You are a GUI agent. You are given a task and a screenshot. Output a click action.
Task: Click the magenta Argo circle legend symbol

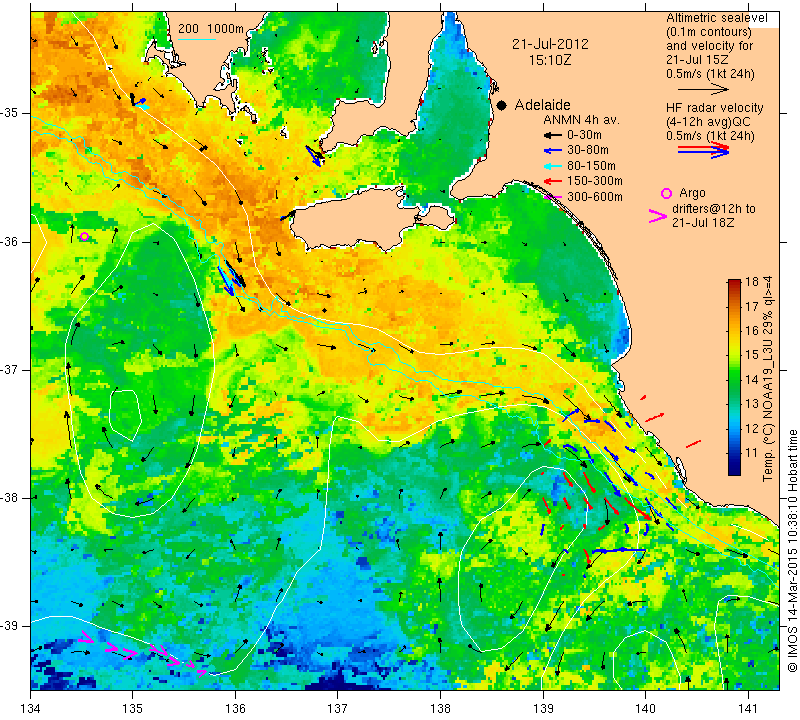click(666, 193)
